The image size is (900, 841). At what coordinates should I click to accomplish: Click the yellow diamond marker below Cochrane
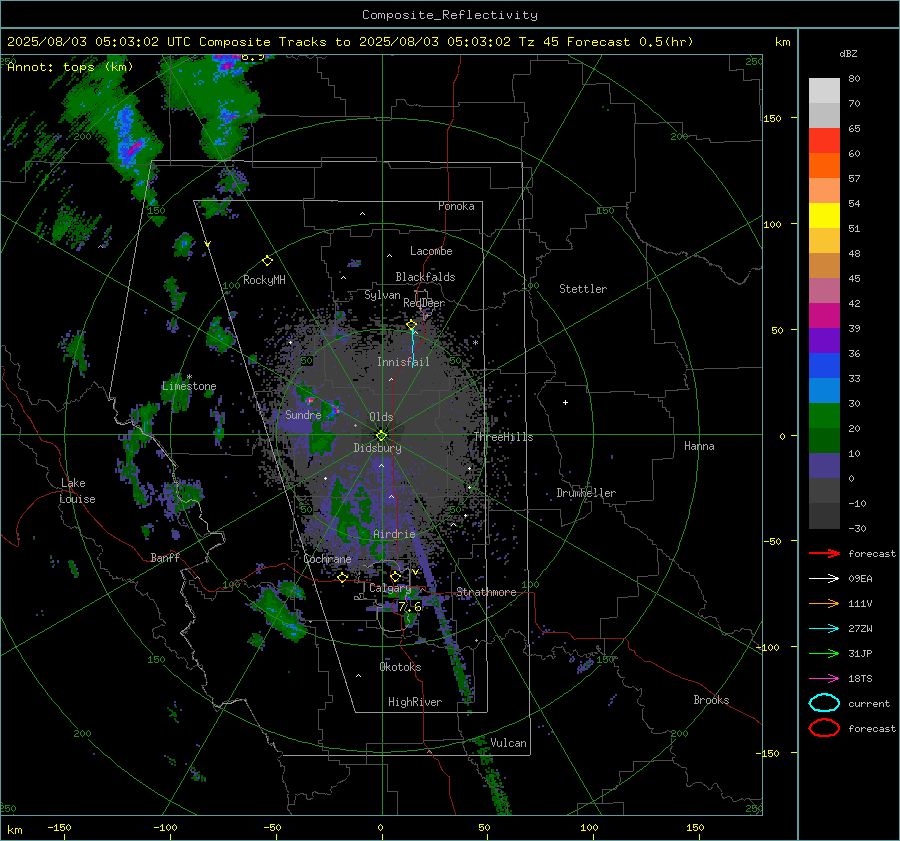click(343, 578)
